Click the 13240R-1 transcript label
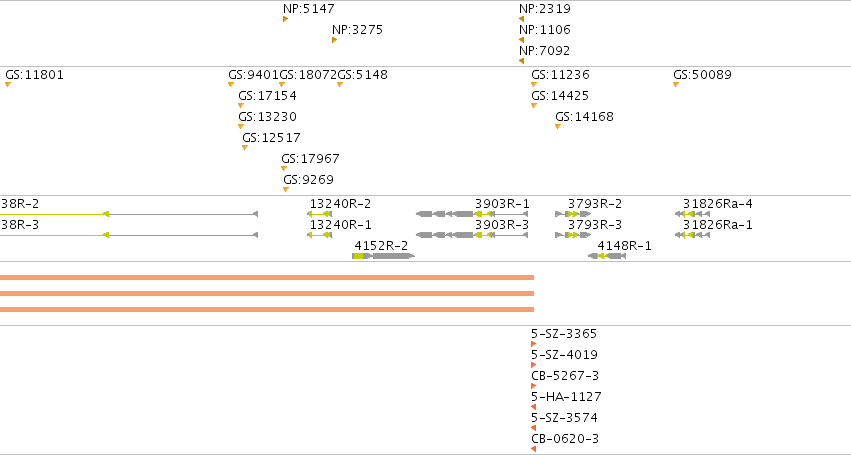 pyautogui.click(x=340, y=225)
